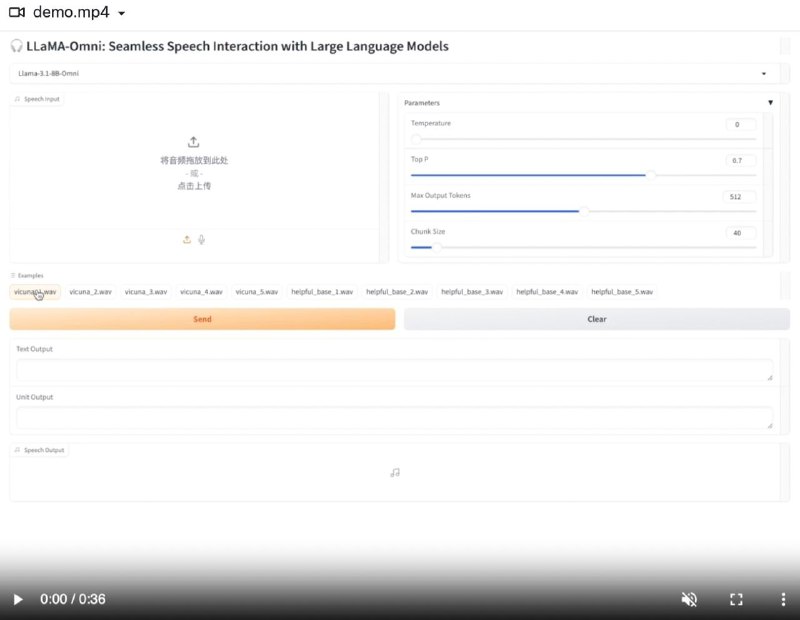Click the Speech Output label

(x=39, y=450)
